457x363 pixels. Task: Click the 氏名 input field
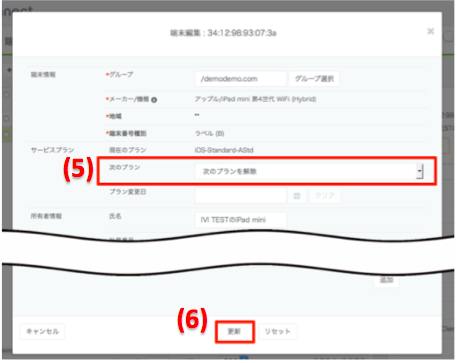240,220
